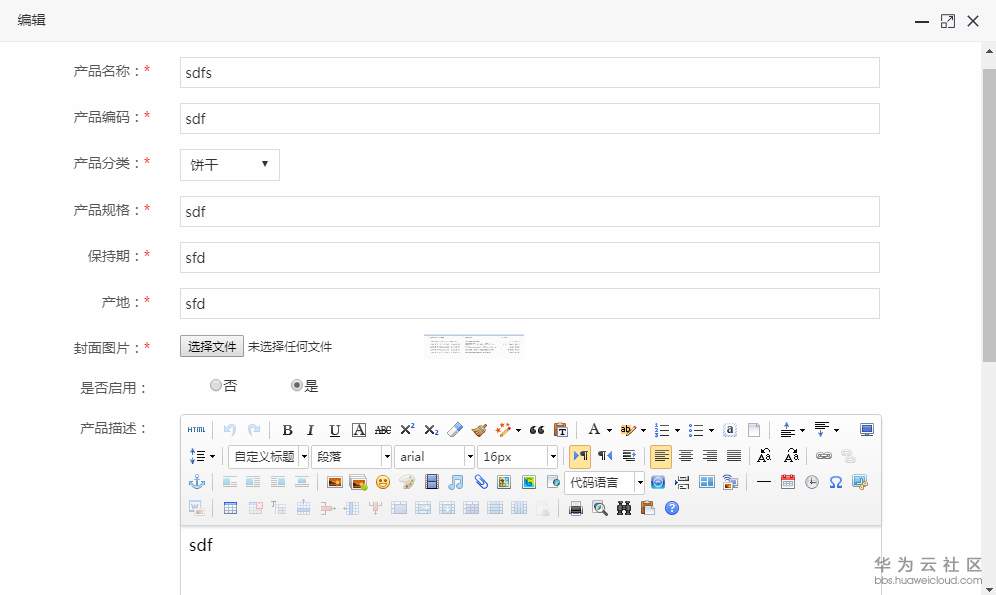The image size is (996, 595).
Task: Maximize the 编辑 dialog
Action: tap(948, 21)
